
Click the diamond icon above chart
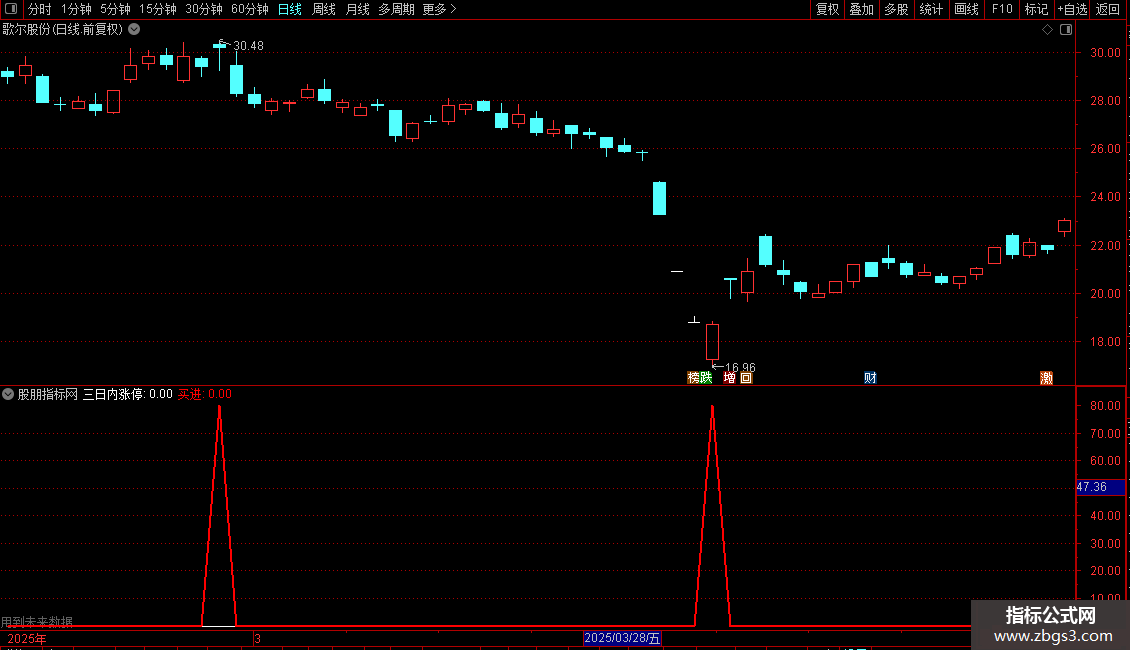pyautogui.click(x=1047, y=30)
